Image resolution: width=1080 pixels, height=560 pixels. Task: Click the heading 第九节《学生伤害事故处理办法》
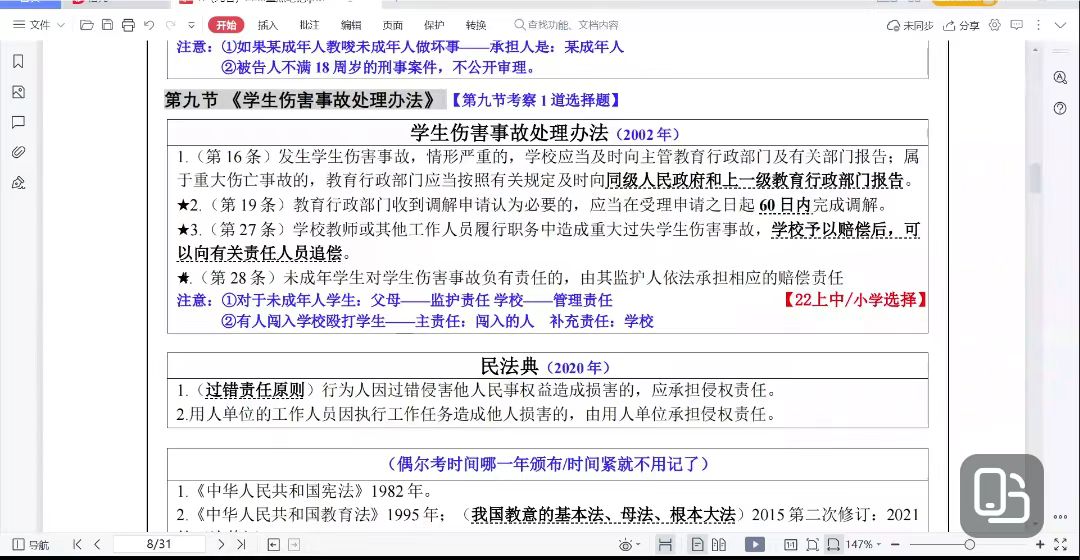pyautogui.click(x=302, y=100)
